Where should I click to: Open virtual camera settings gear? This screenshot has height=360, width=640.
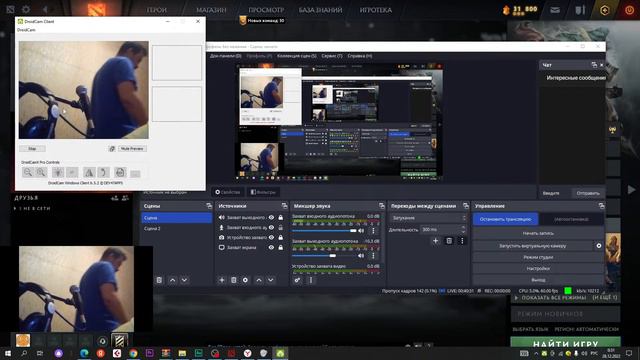coord(599,246)
